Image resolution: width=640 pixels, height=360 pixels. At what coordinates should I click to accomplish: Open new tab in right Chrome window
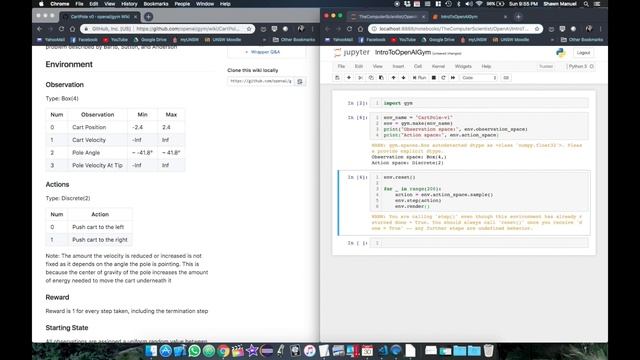click(x=518, y=17)
